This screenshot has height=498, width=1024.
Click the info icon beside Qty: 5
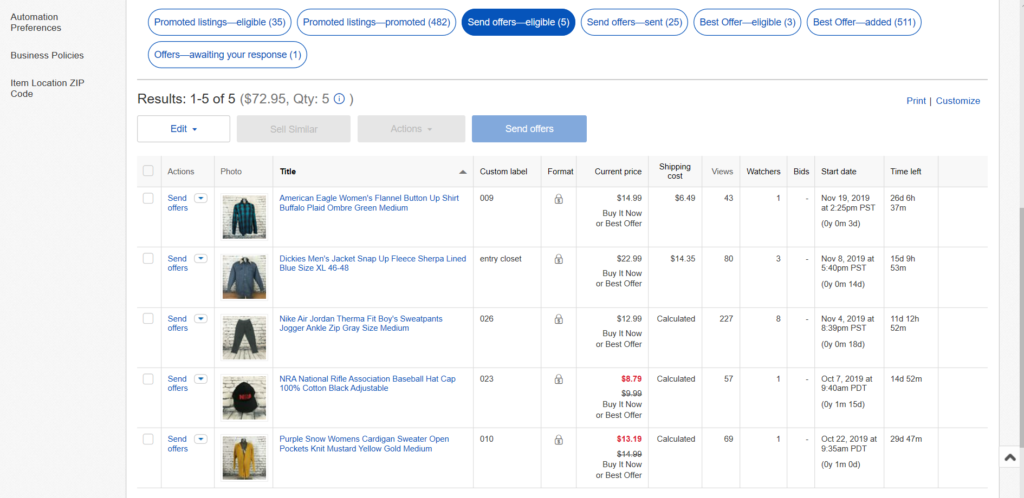[x=339, y=99]
